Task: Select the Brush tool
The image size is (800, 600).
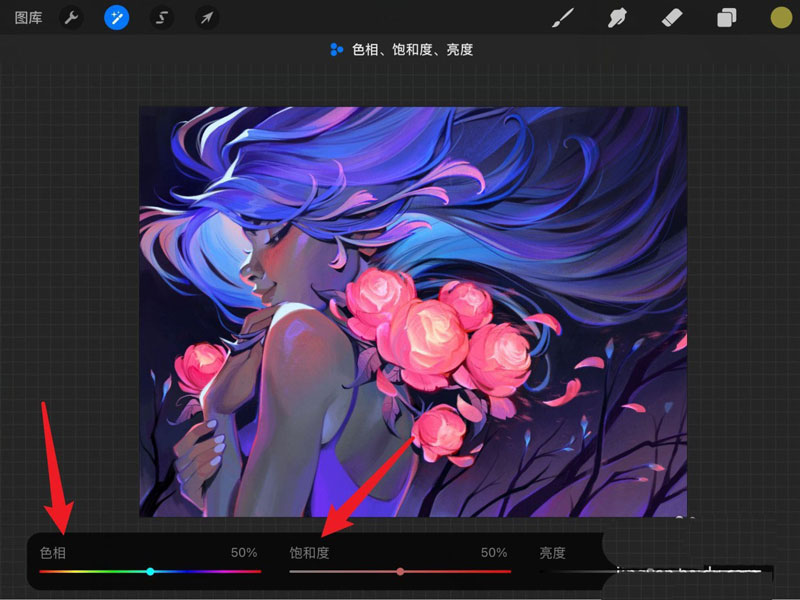Action: tap(562, 17)
